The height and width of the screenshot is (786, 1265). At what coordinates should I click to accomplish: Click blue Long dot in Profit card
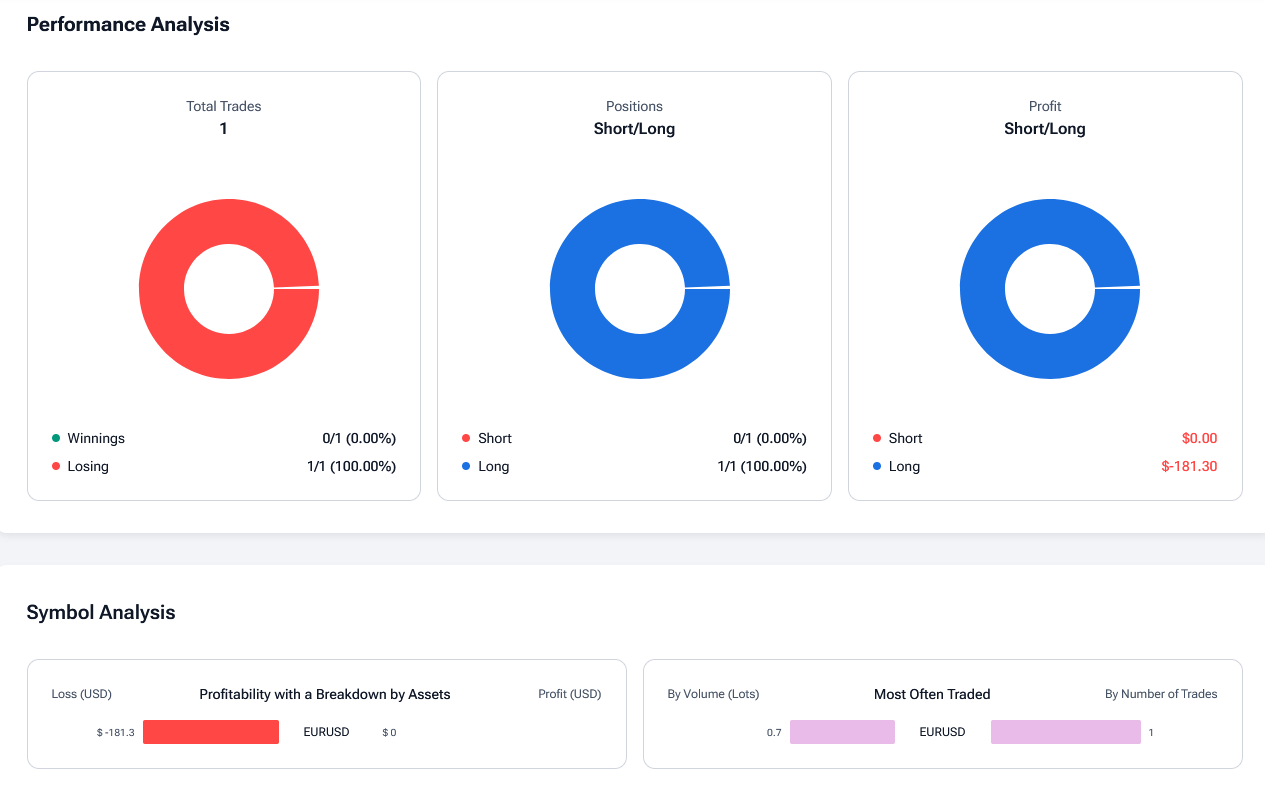click(x=877, y=466)
